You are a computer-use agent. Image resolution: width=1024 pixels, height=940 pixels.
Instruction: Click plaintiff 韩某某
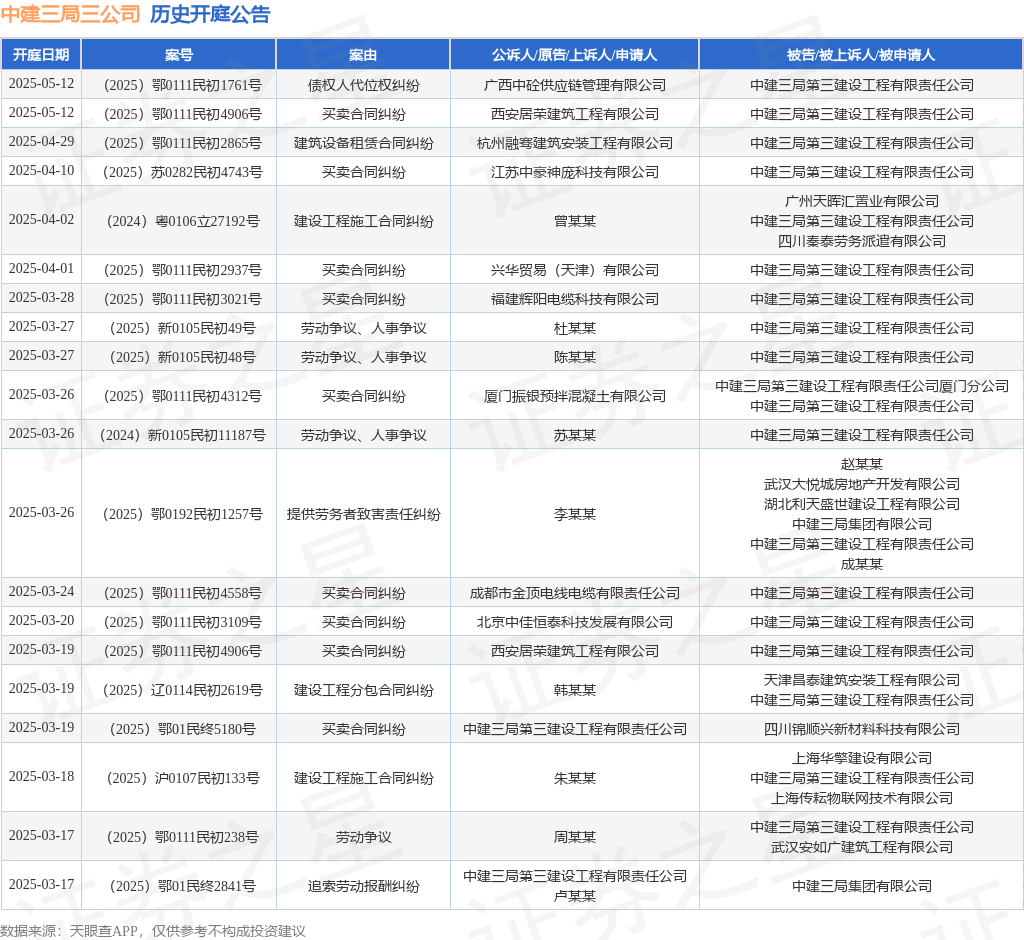tap(575, 690)
